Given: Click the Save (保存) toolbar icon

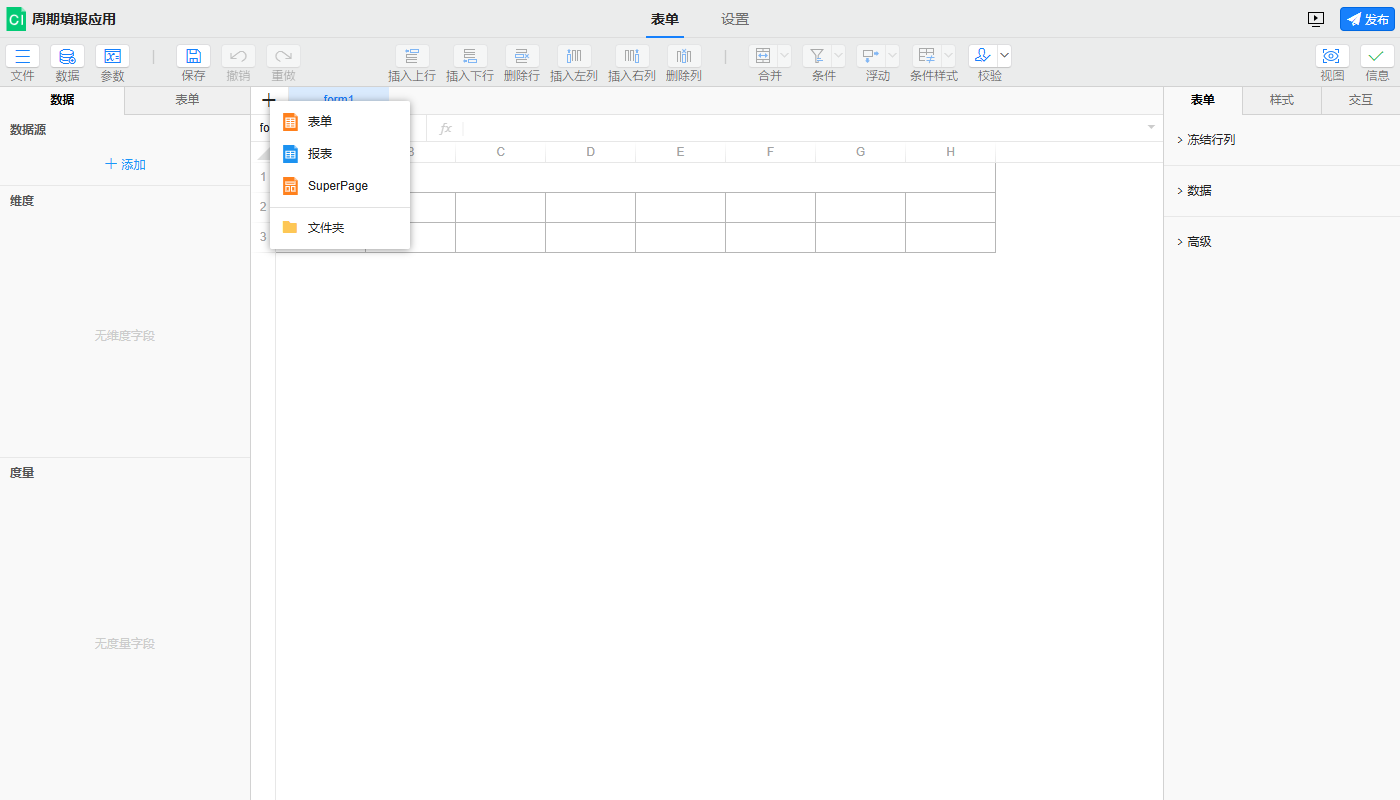Looking at the screenshot, I should pyautogui.click(x=193, y=57).
